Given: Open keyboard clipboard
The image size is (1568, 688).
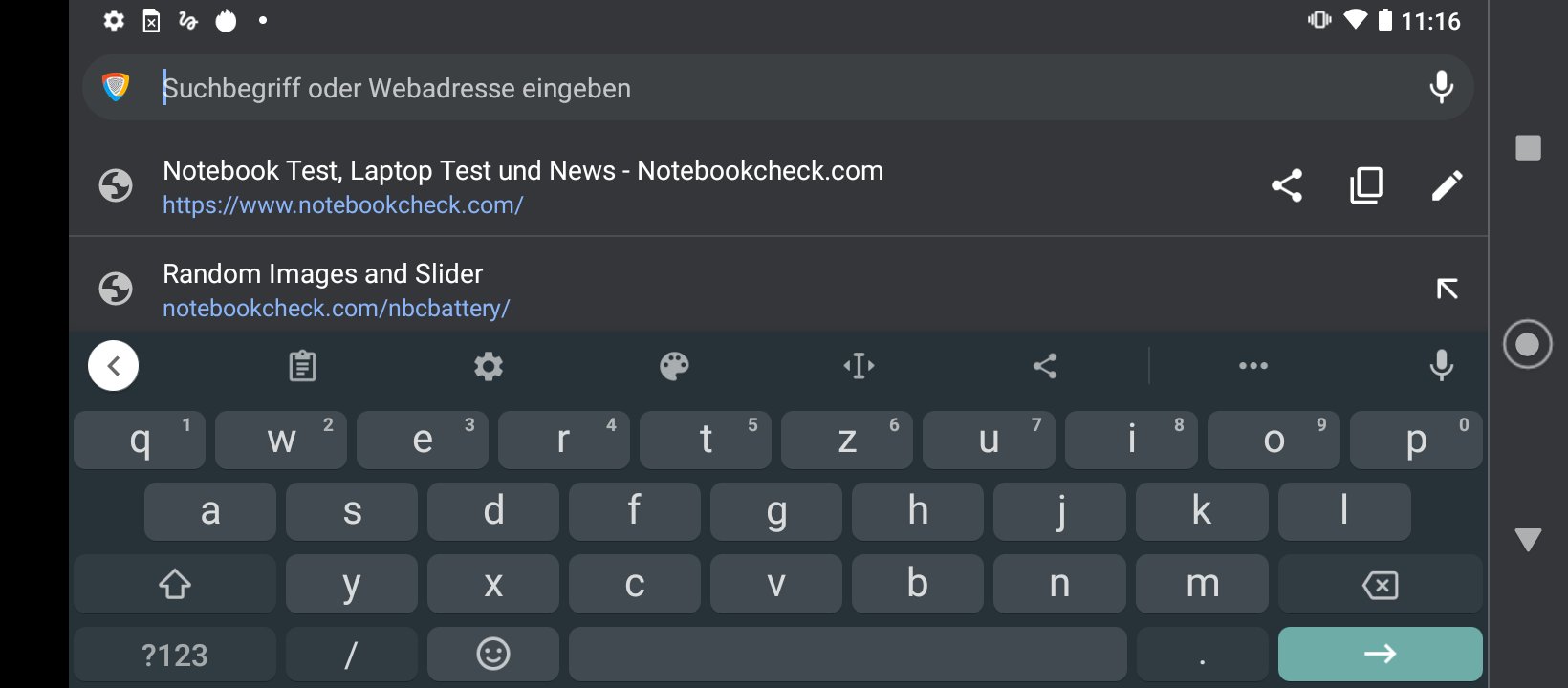Looking at the screenshot, I should 302,366.
